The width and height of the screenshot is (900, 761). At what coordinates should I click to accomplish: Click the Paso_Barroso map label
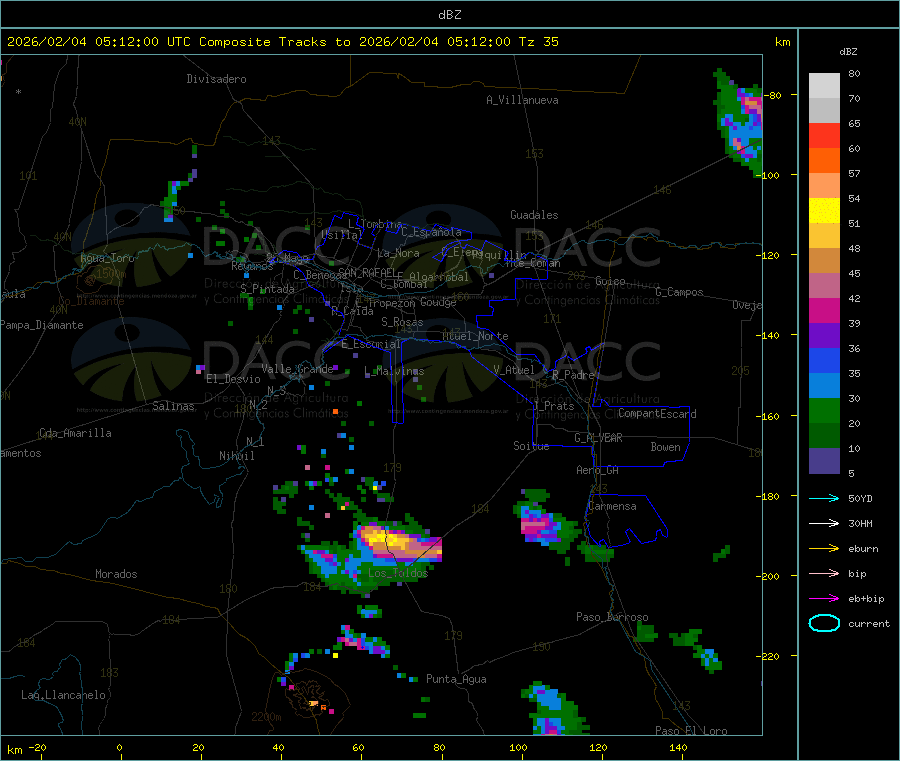click(x=612, y=617)
